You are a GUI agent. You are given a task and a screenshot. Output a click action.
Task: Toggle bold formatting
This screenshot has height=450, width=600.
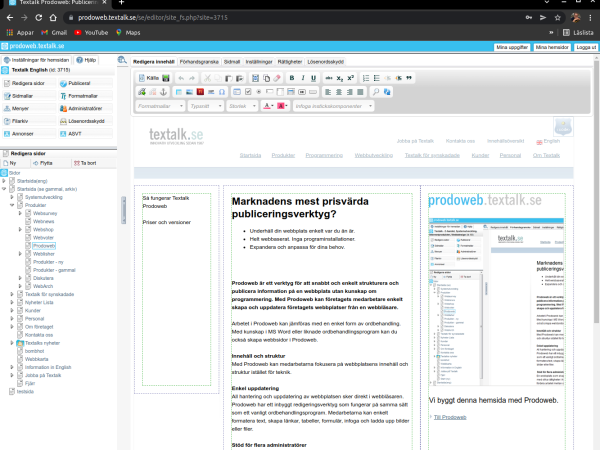[x=292, y=78]
